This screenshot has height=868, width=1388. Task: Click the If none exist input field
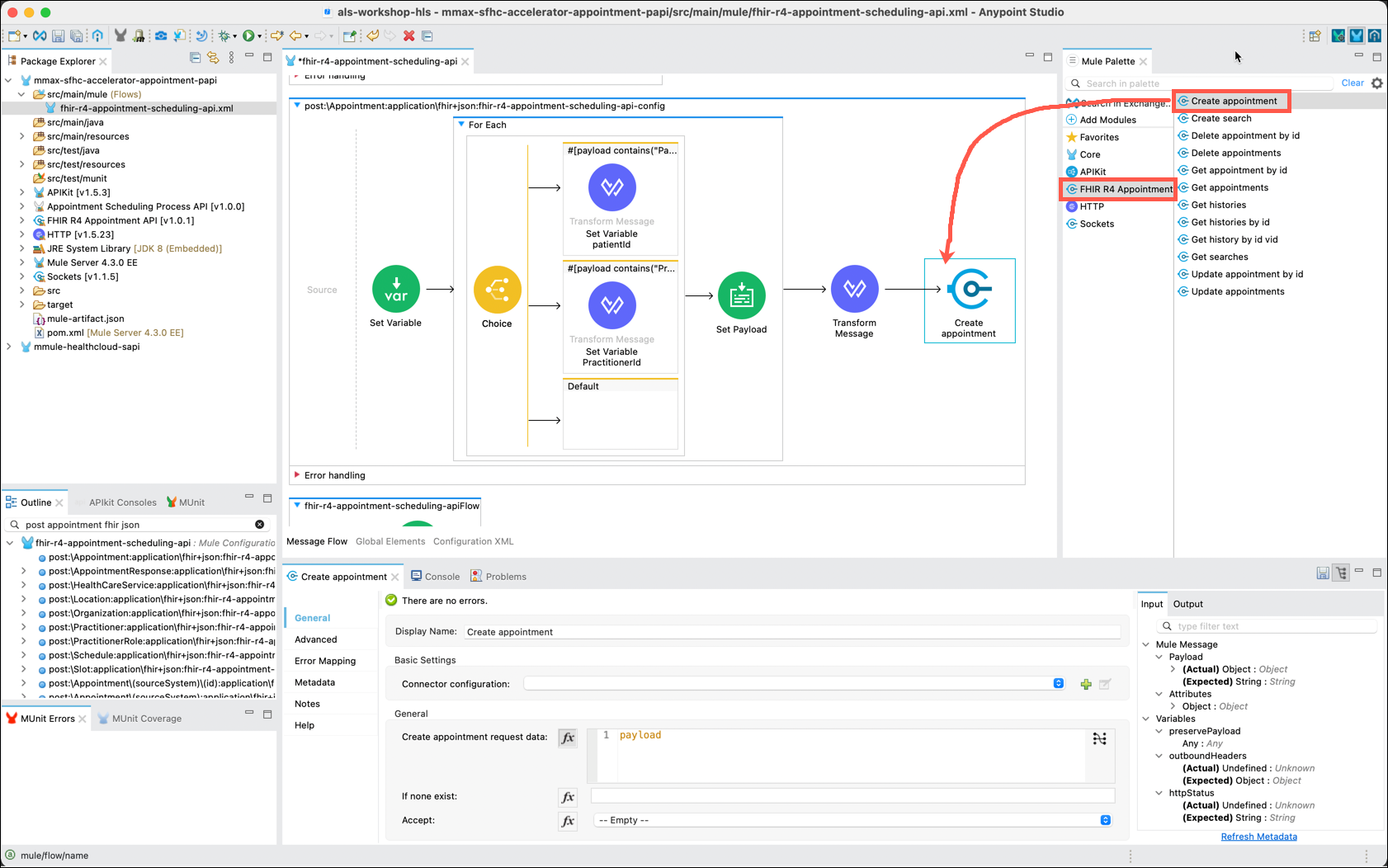(852, 795)
